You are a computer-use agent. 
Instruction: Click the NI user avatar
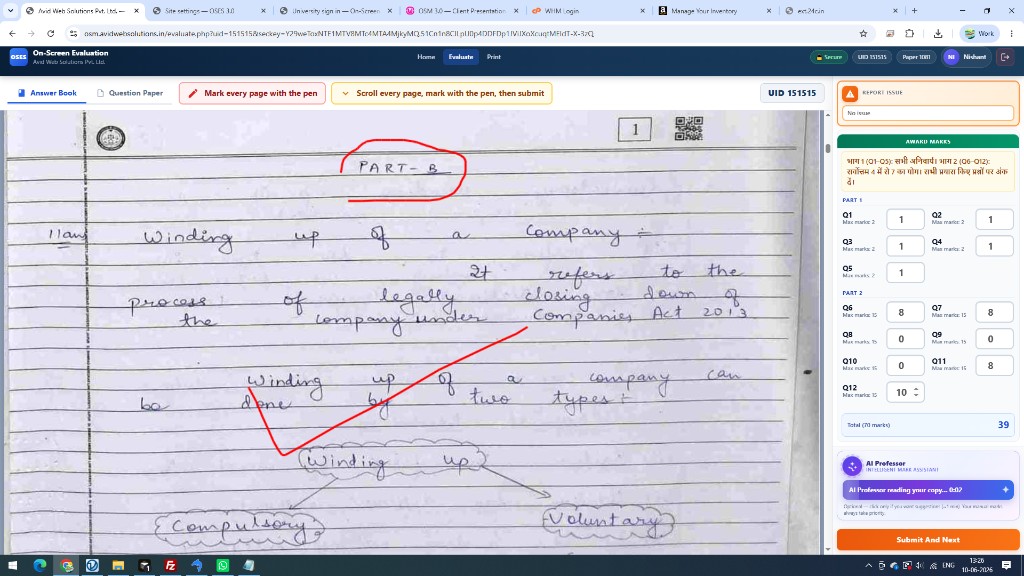(x=951, y=57)
